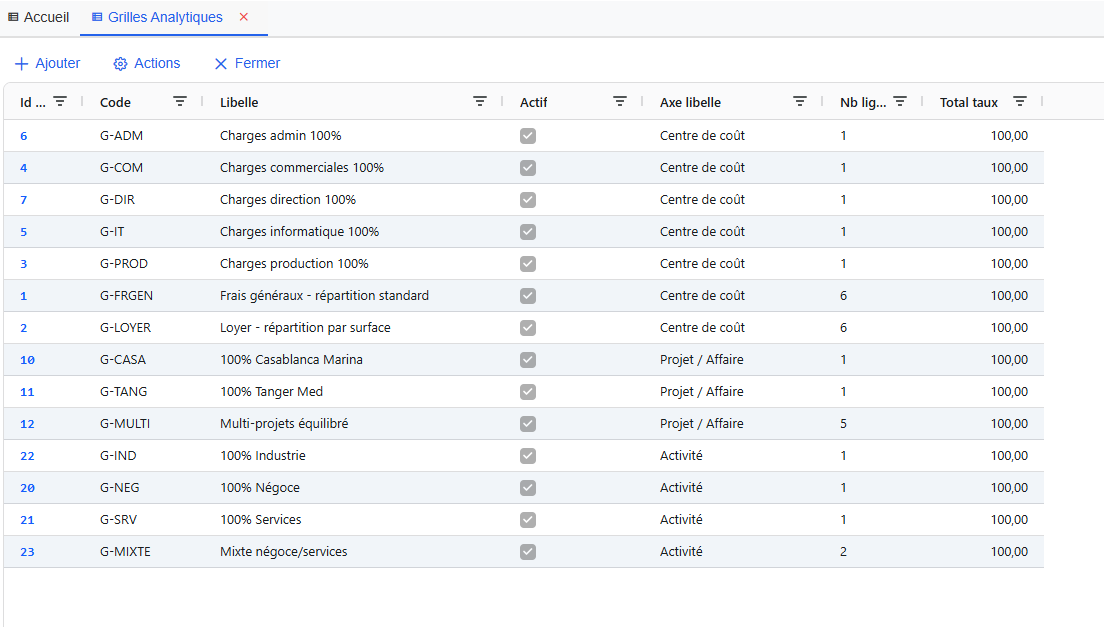This screenshot has height=627, width=1104.
Task: Click the Id 23 link for G-MIXTE
Action: pos(27,551)
